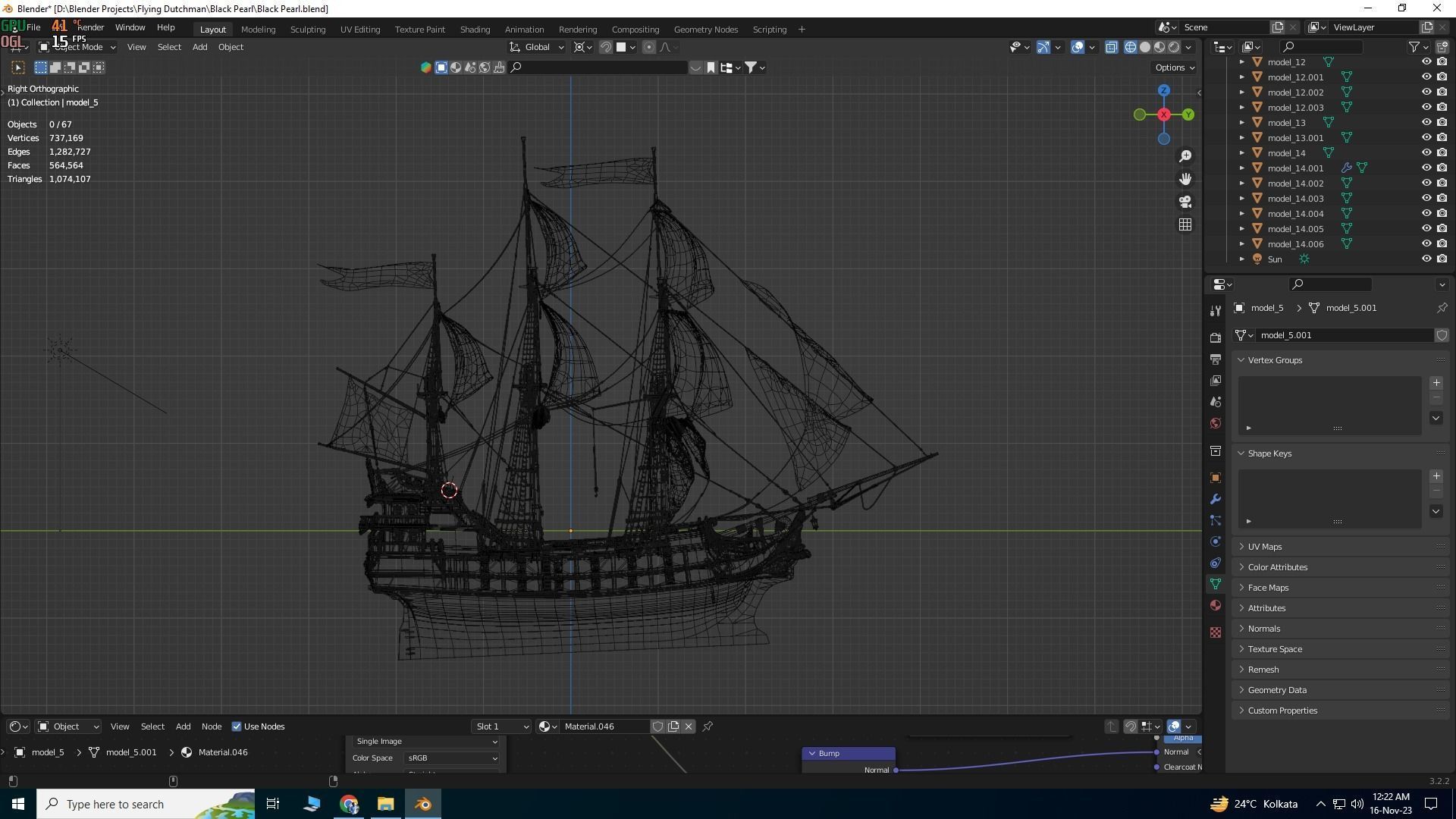1456x819 pixels.
Task: Open the Single Image source dropdown
Action: 425,742
